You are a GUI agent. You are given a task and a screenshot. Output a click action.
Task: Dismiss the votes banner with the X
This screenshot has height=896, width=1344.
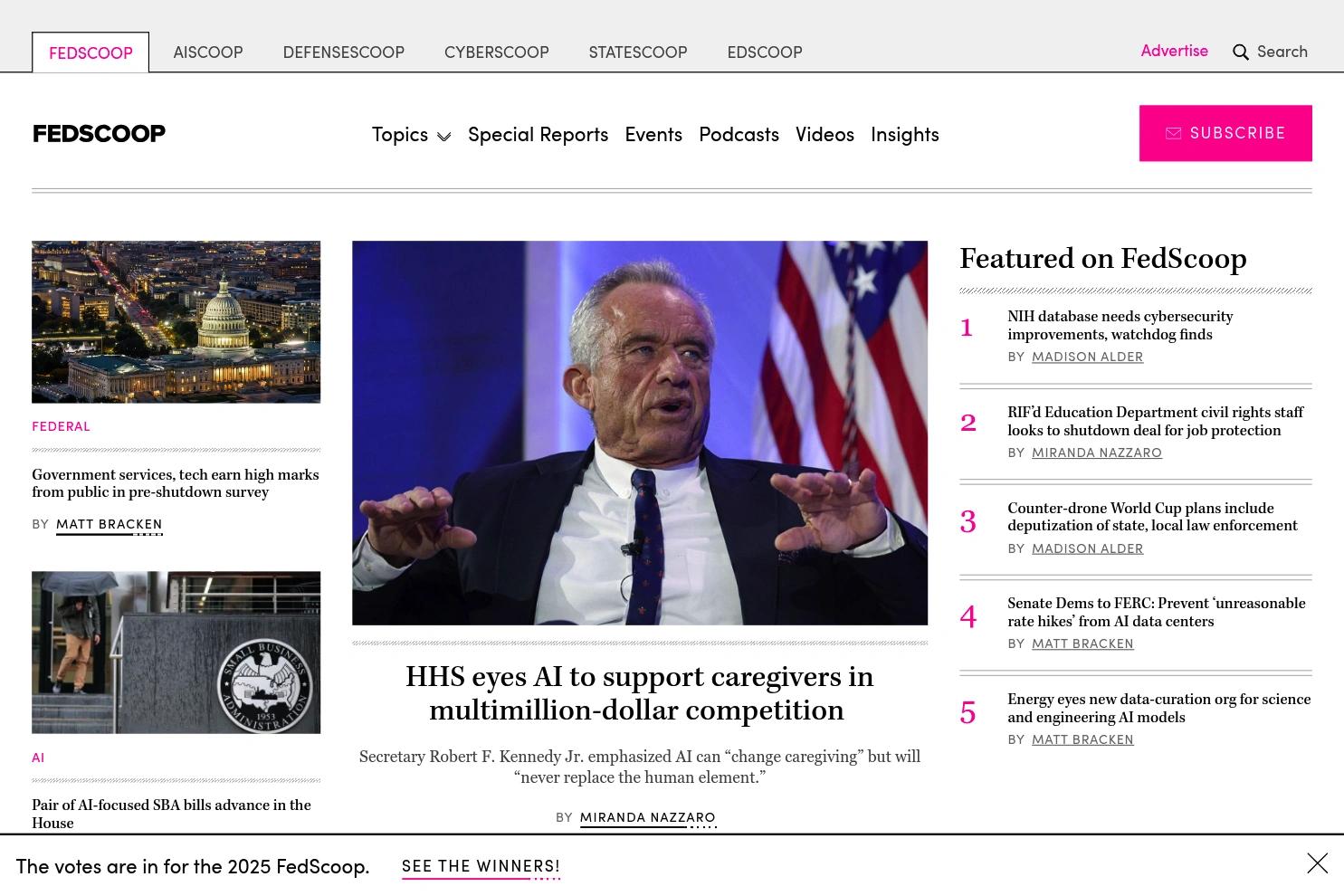(x=1318, y=863)
